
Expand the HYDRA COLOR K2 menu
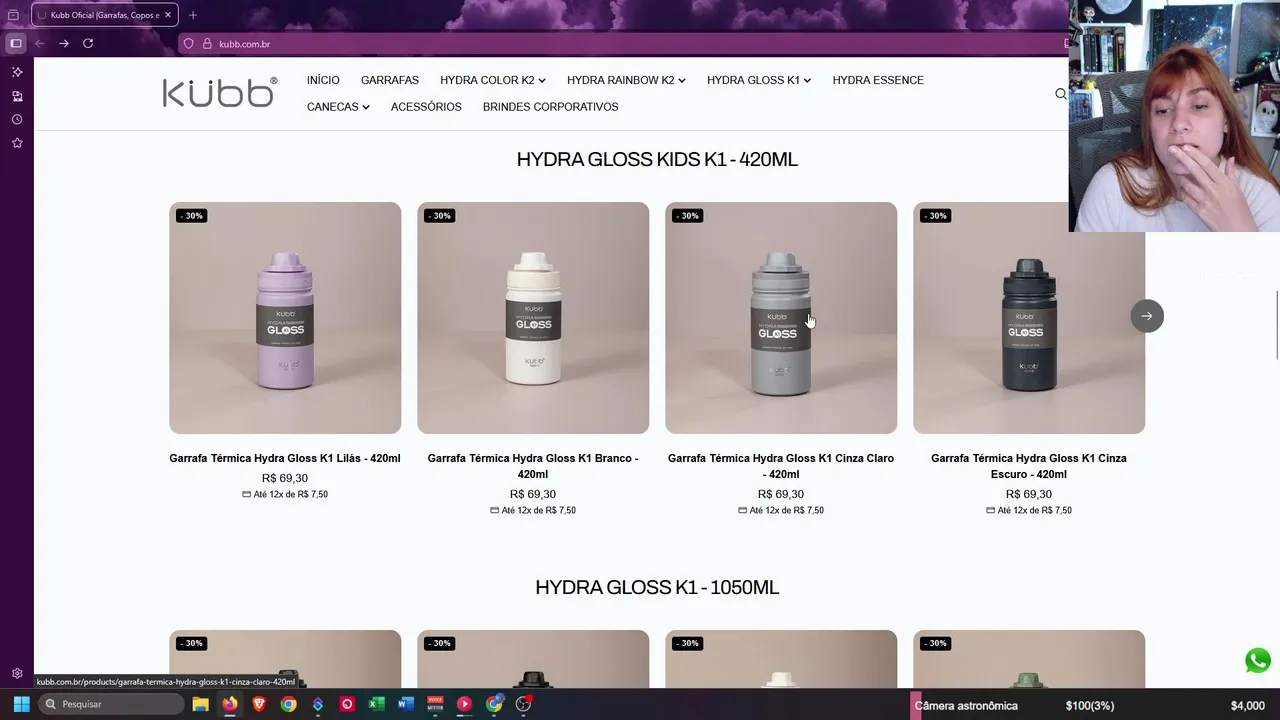492,80
